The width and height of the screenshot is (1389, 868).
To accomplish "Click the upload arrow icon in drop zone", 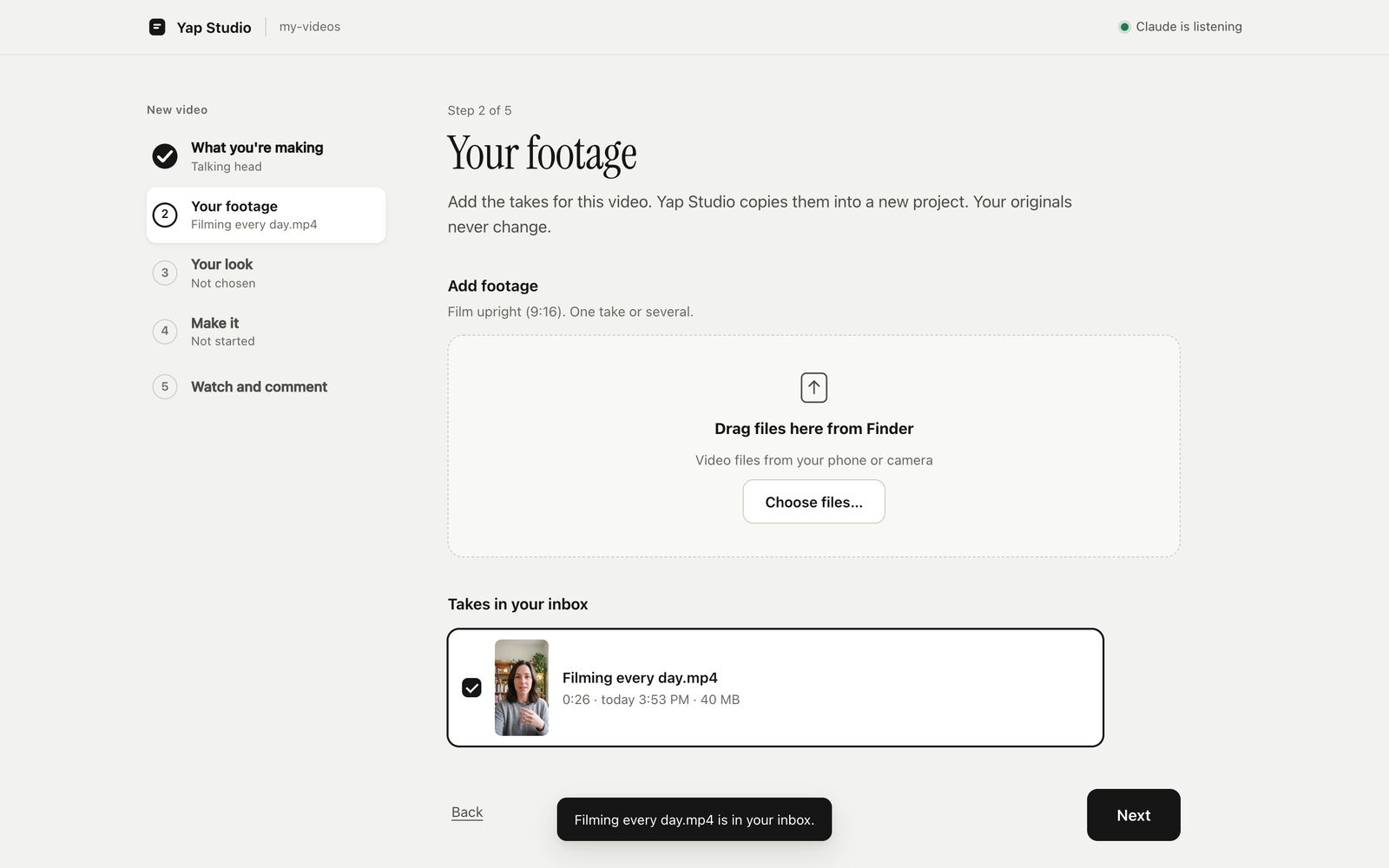I will coord(813,387).
